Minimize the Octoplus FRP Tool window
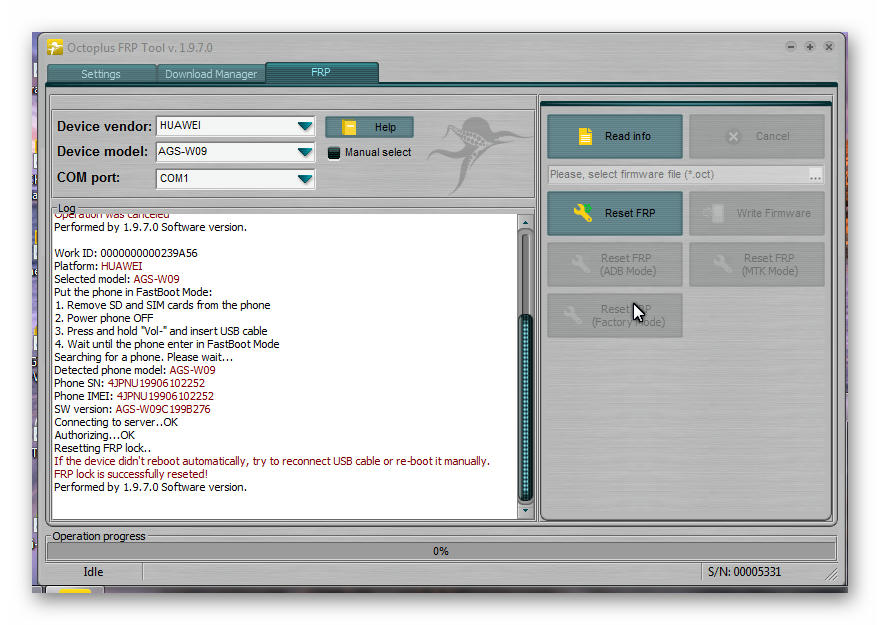 click(x=791, y=47)
